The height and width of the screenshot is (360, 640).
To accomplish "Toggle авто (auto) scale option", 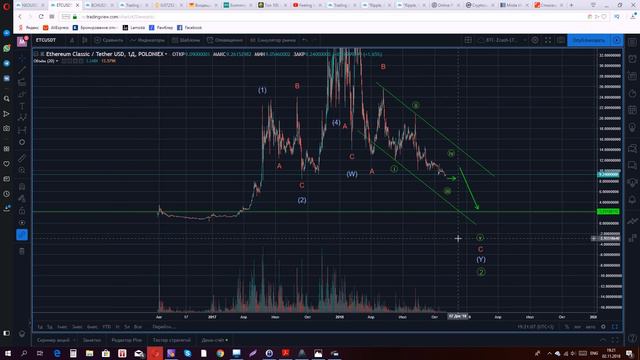I will [x=590, y=327].
